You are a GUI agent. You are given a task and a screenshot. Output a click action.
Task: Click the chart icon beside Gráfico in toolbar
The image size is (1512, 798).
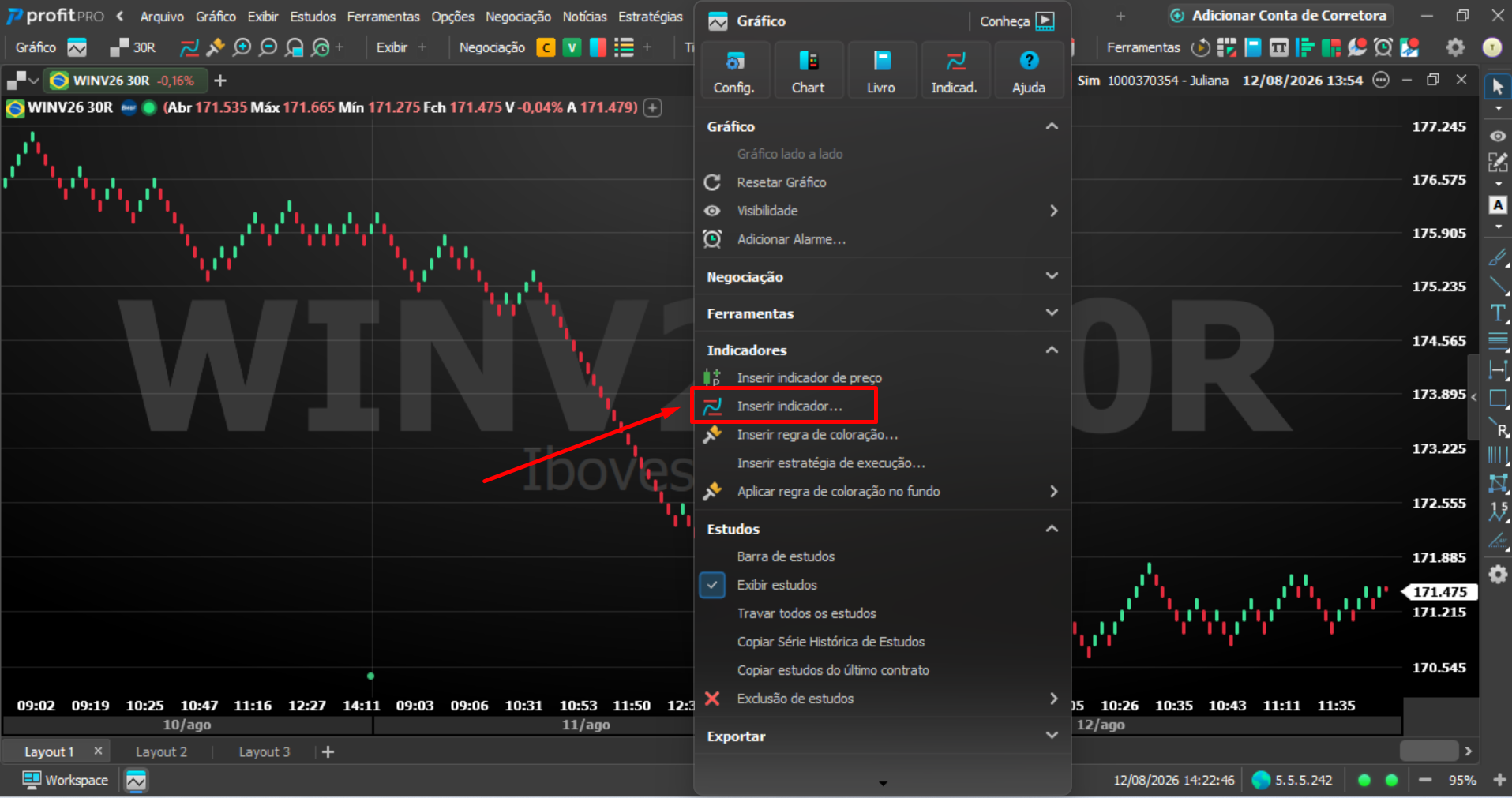pyautogui.click(x=77, y=47)
